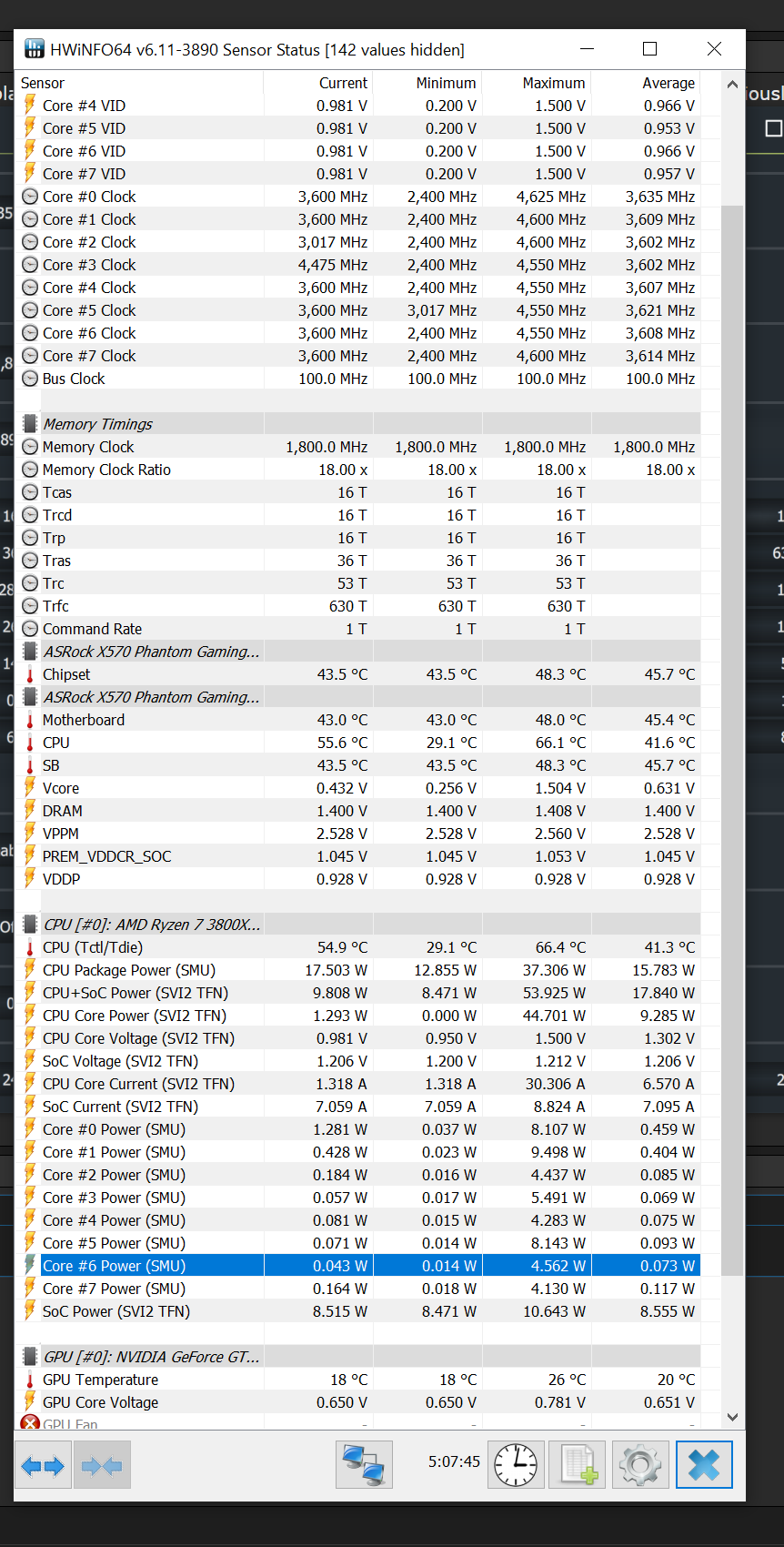Click the Bus Clock gauge icon
The height and width of the screenshot is (1547, 784).
pyautogui.click(x=30, y=379)
